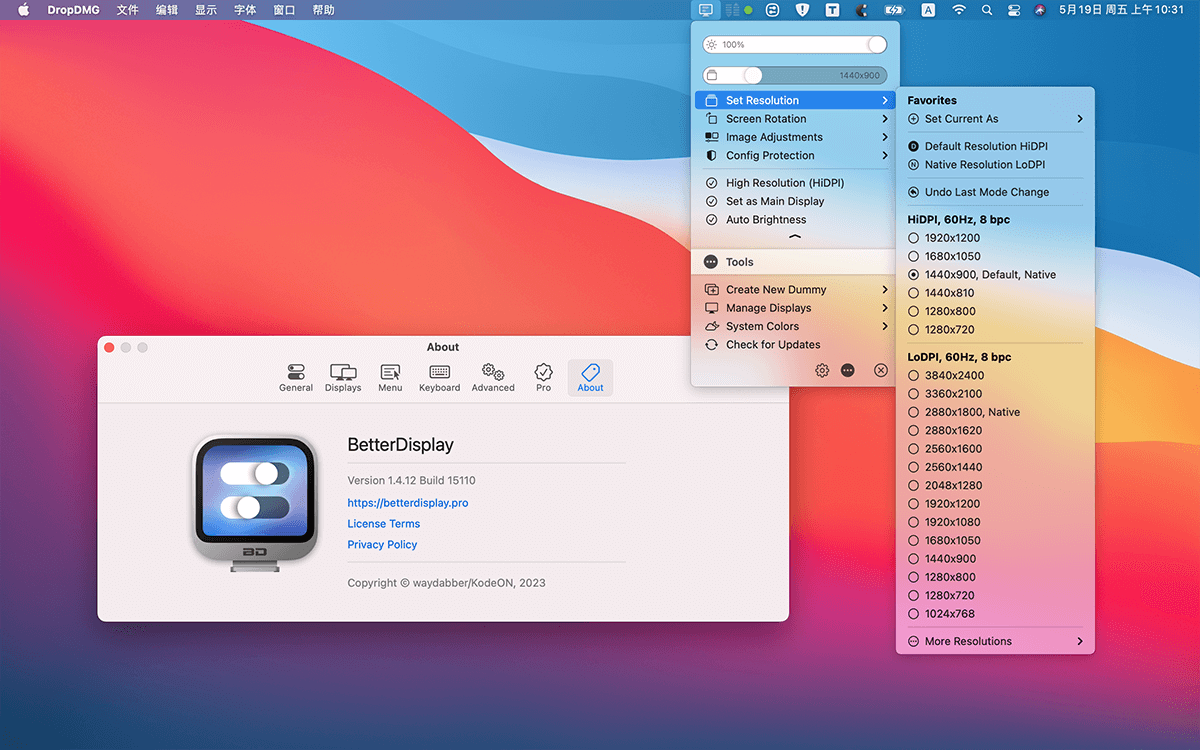The image size is (1200, 750).
Task: Expand the Config Protection submenu
Action: point(795,156)
